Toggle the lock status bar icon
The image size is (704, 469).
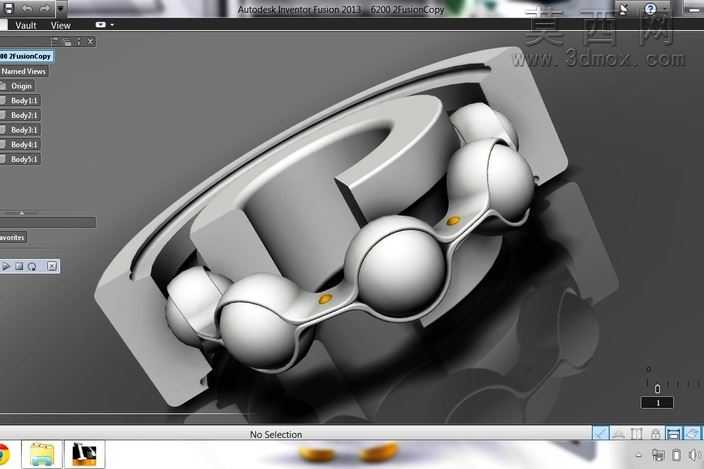(656, 434)
